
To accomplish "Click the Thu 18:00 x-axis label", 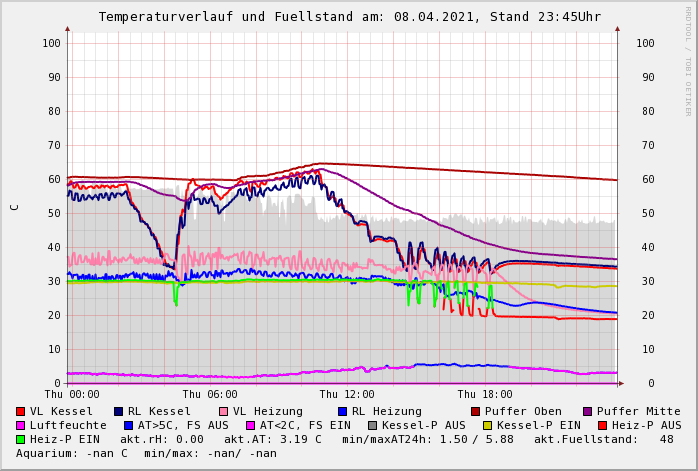I will pyautogui.click(x=485, y=395).
